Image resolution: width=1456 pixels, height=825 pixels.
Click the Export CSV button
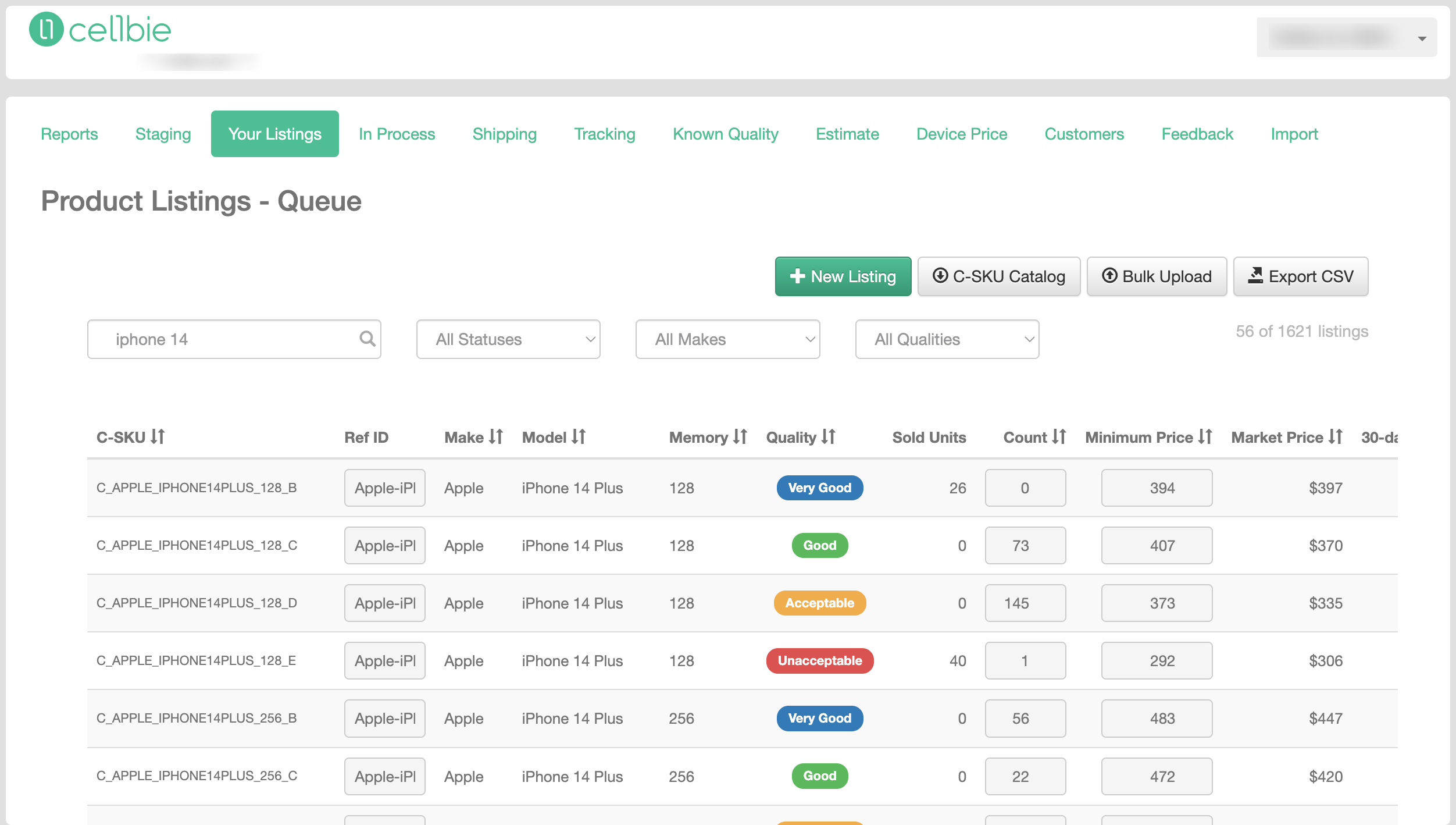click(1301, 276)
